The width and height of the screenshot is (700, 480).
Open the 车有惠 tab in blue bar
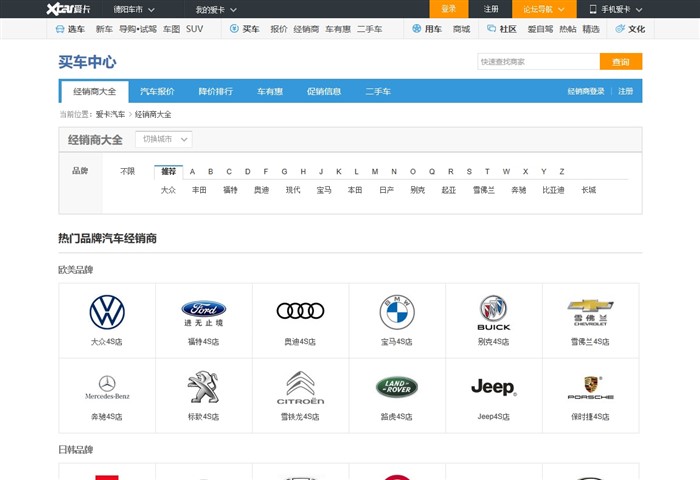coord(270,92)
